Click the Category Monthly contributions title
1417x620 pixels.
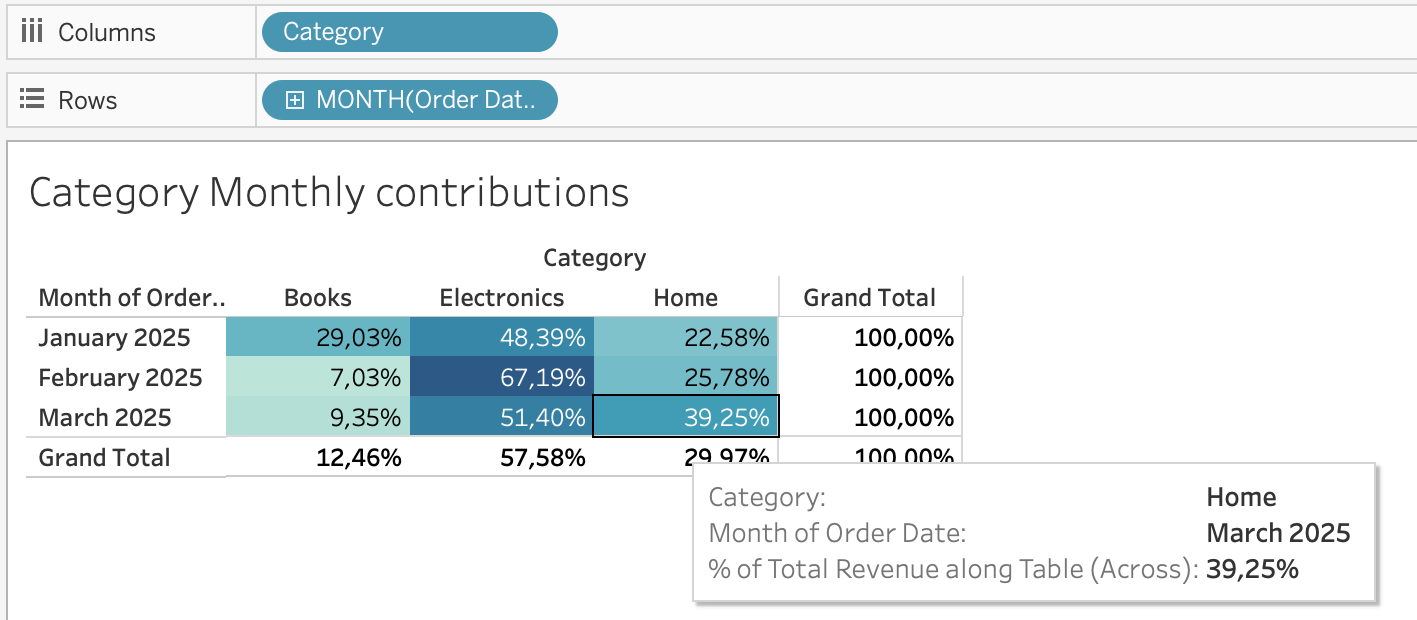329,192
